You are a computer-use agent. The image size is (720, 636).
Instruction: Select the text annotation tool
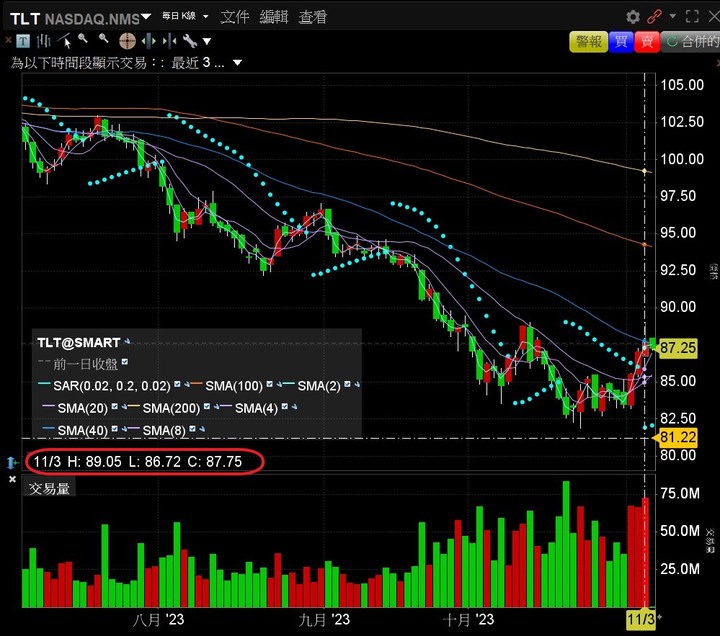coord(22,41)
